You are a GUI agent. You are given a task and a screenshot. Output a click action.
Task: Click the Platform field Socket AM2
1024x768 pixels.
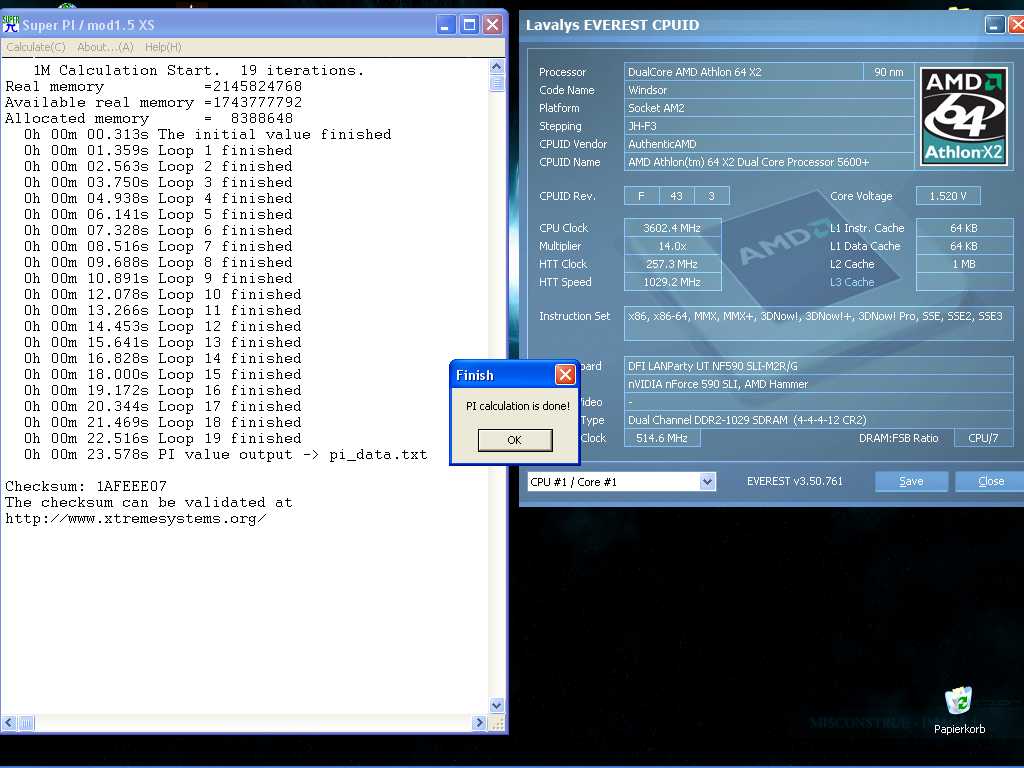[769, 108]
